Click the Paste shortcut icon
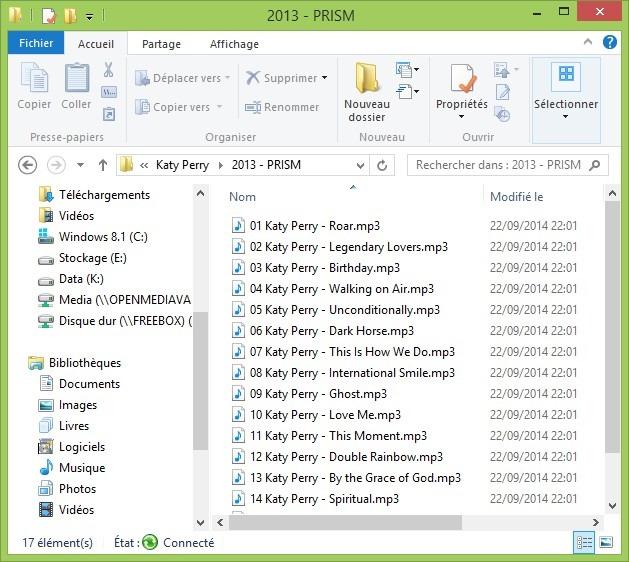 (109, 114)
